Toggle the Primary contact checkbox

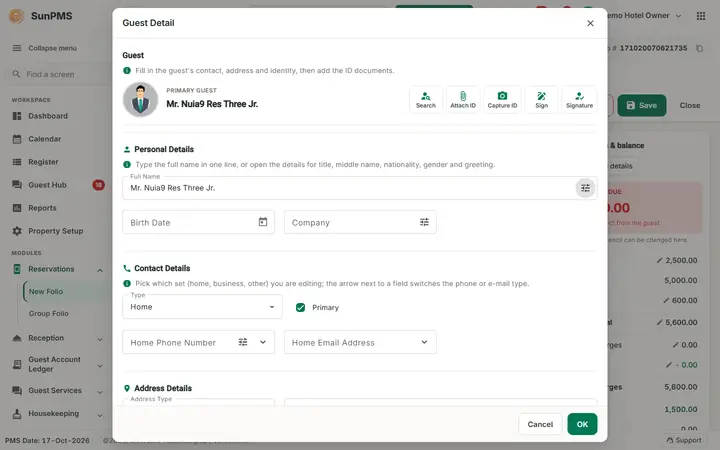300,307
